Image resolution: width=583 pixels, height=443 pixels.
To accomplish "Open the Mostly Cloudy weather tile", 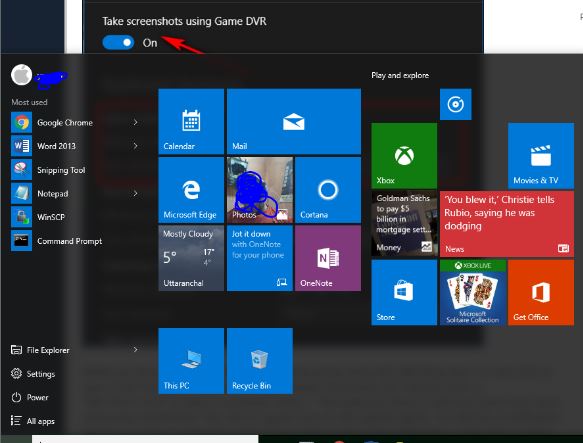I will [191, 258].
